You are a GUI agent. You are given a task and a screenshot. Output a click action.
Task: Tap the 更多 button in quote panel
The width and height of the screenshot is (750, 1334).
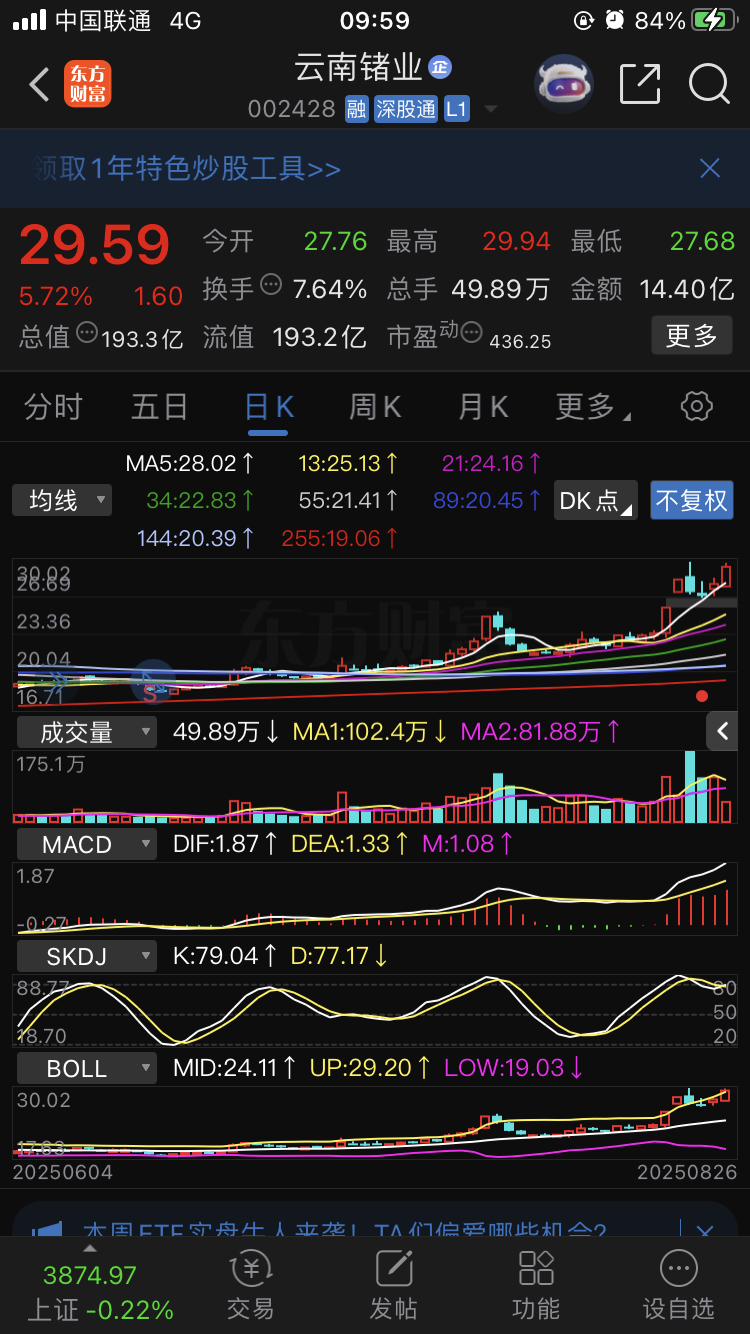coord(692,335)
